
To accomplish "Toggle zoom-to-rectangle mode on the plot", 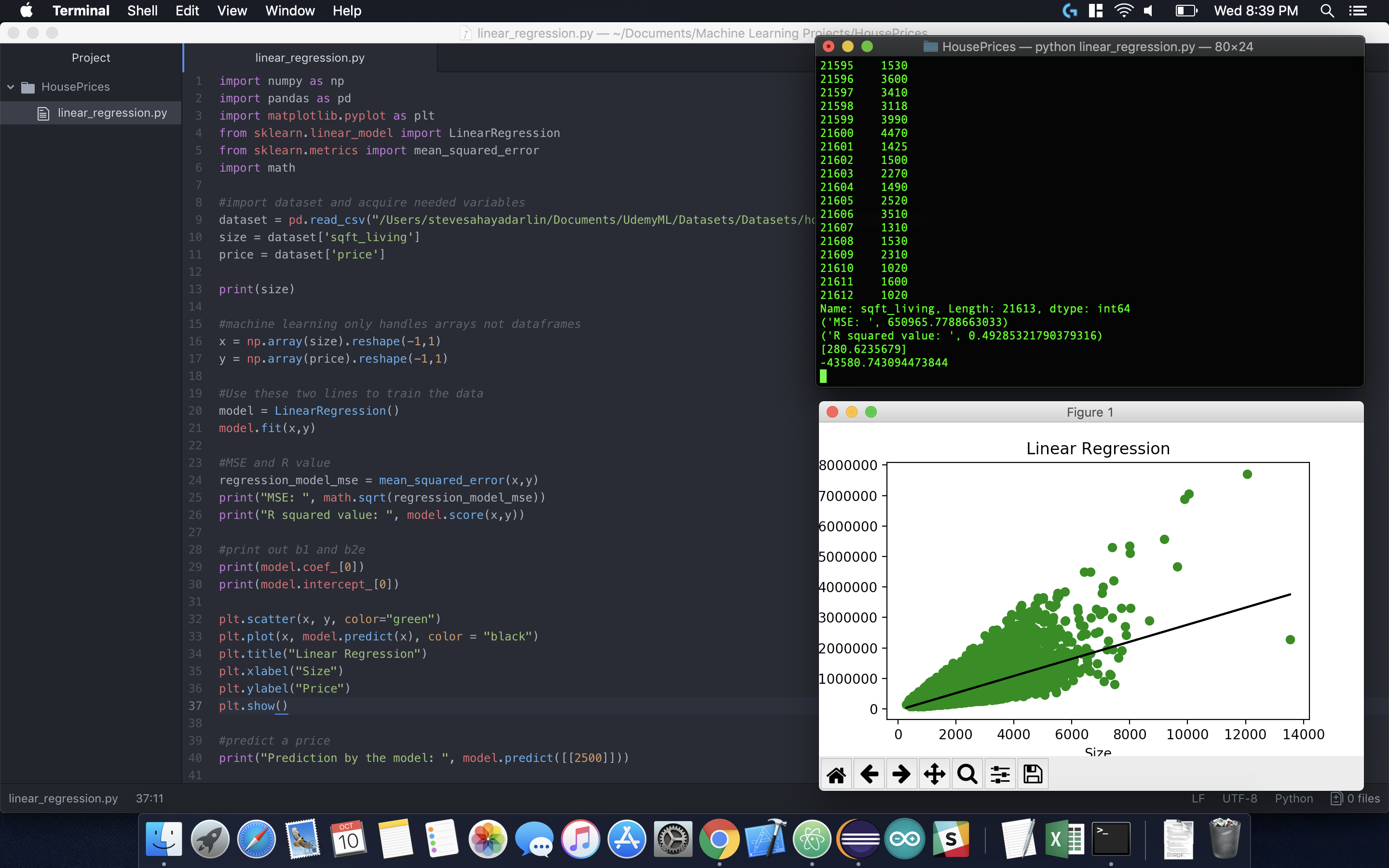I will (x=967, y=773).
